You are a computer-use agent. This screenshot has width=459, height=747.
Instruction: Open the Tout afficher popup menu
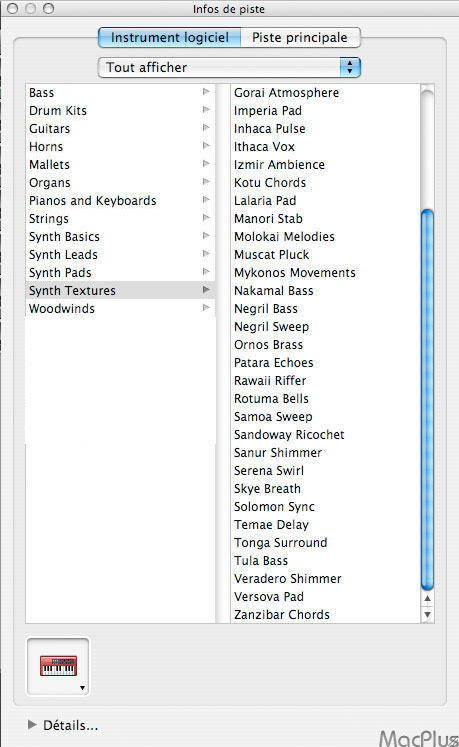(229, 67)
